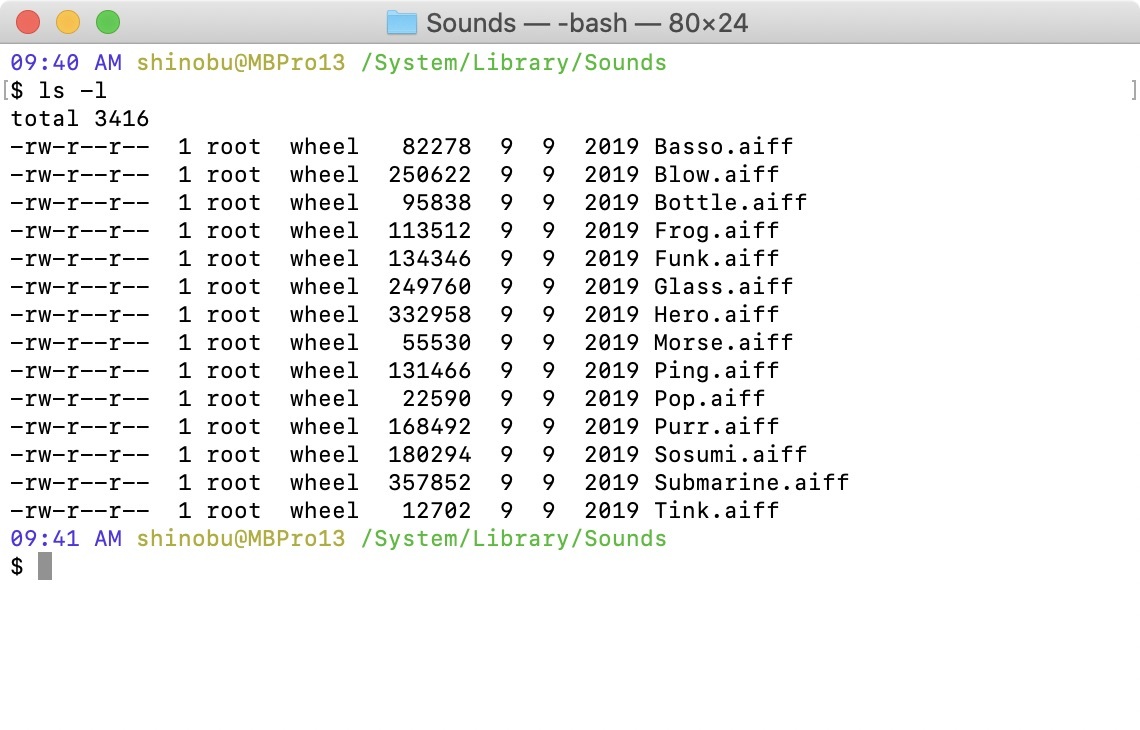Click the /System/Library/Sounds path in 09:41 prompt
Image resolution: width=1140 pixels, height=730 pixels.
514,539
